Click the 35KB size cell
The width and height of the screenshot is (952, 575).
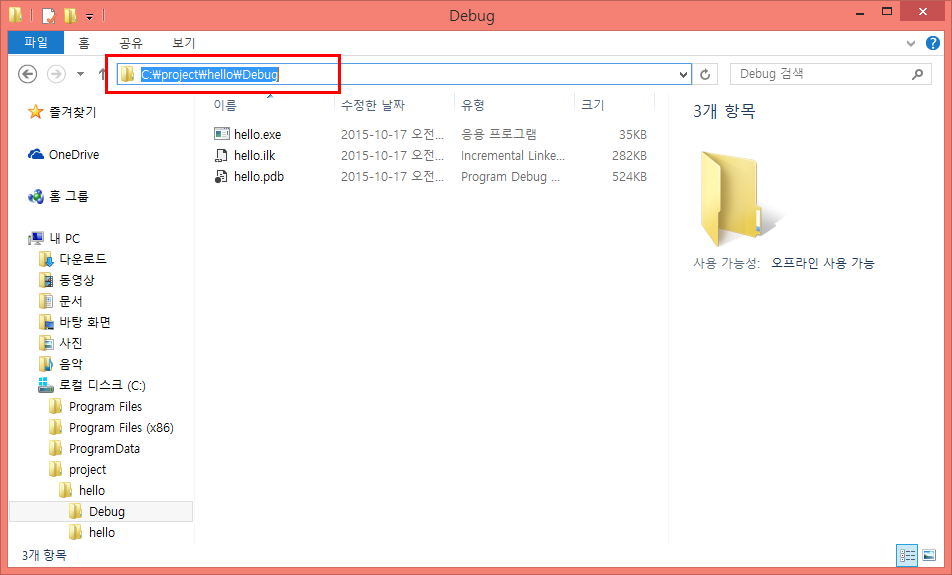tap(633, 134)
